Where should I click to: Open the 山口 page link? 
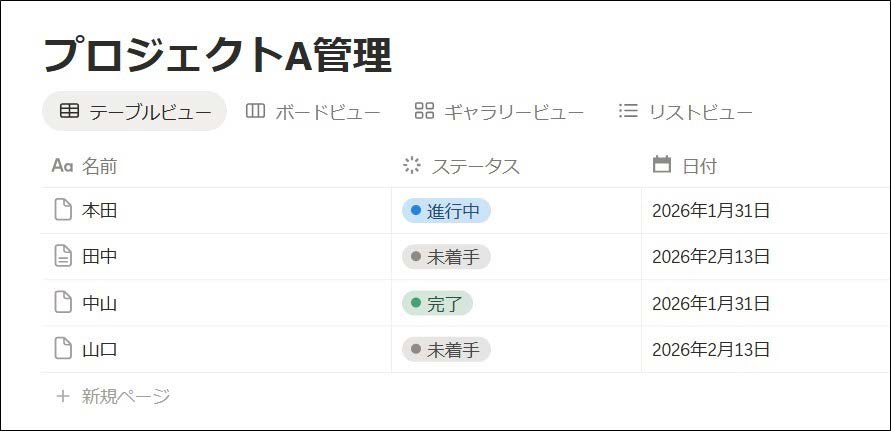click(x=100, y=349)
